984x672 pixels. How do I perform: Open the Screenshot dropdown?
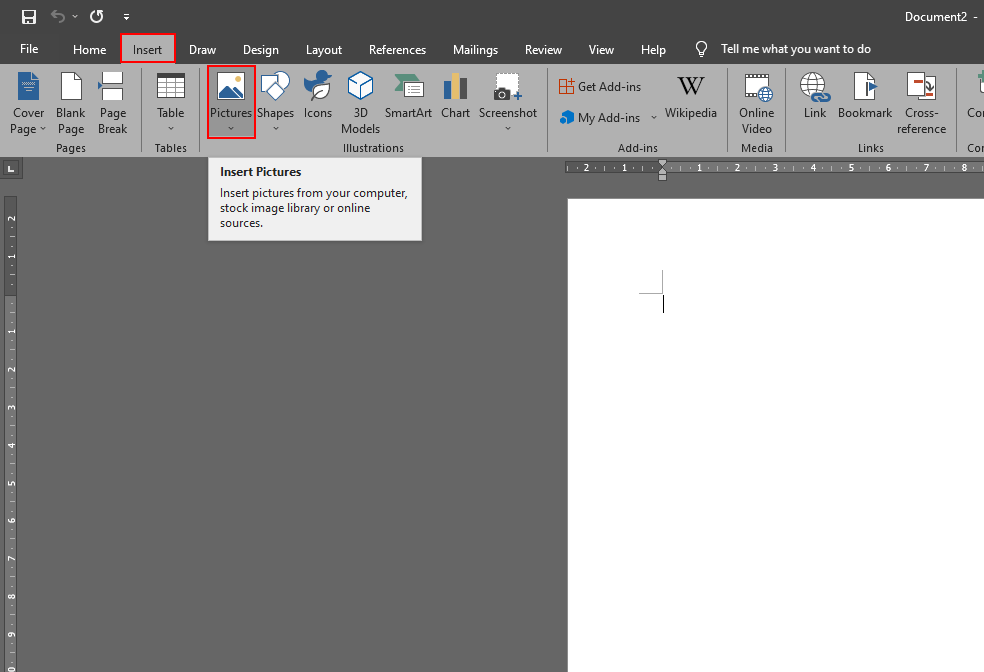(508, 127)
